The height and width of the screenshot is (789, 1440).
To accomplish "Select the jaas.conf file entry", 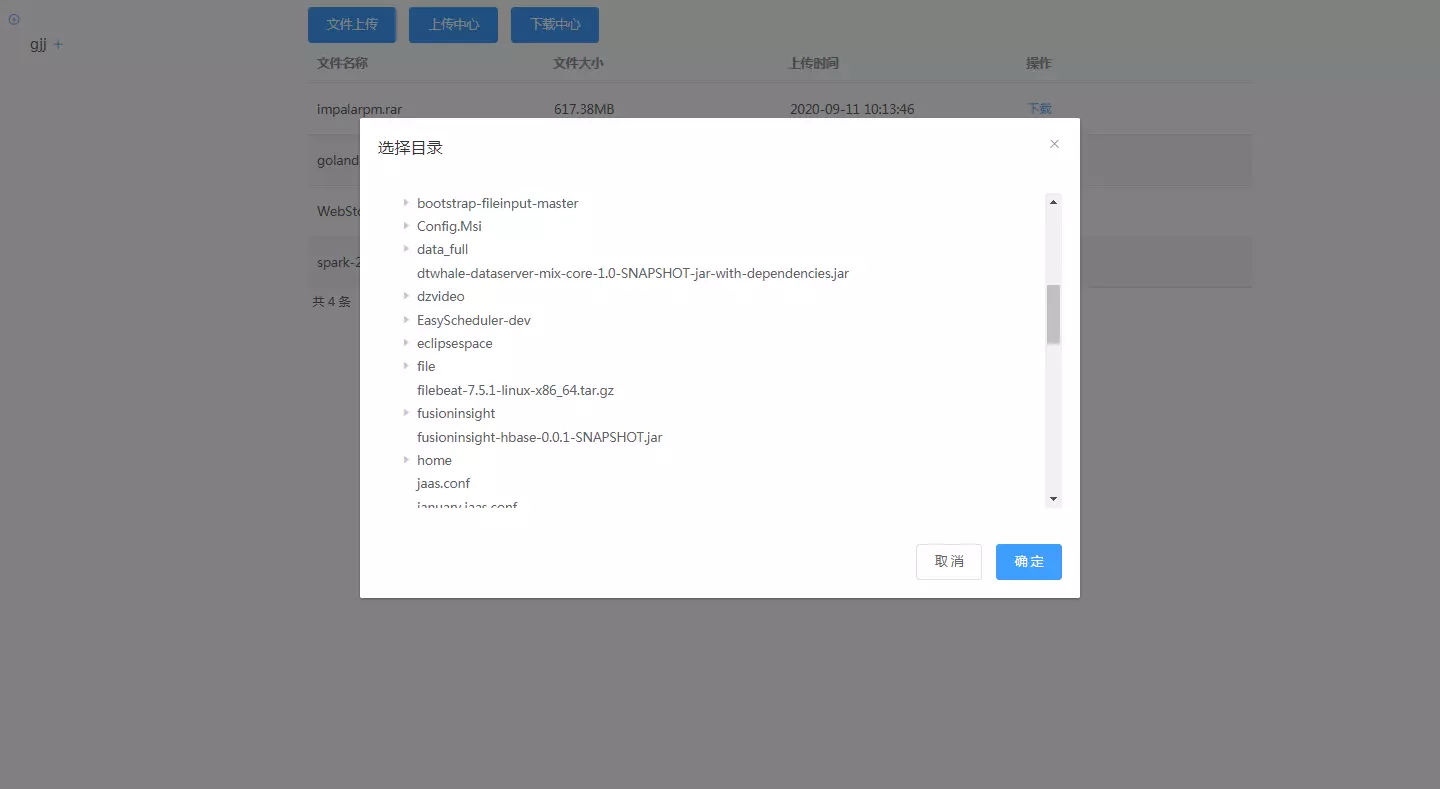I will 443,484.
